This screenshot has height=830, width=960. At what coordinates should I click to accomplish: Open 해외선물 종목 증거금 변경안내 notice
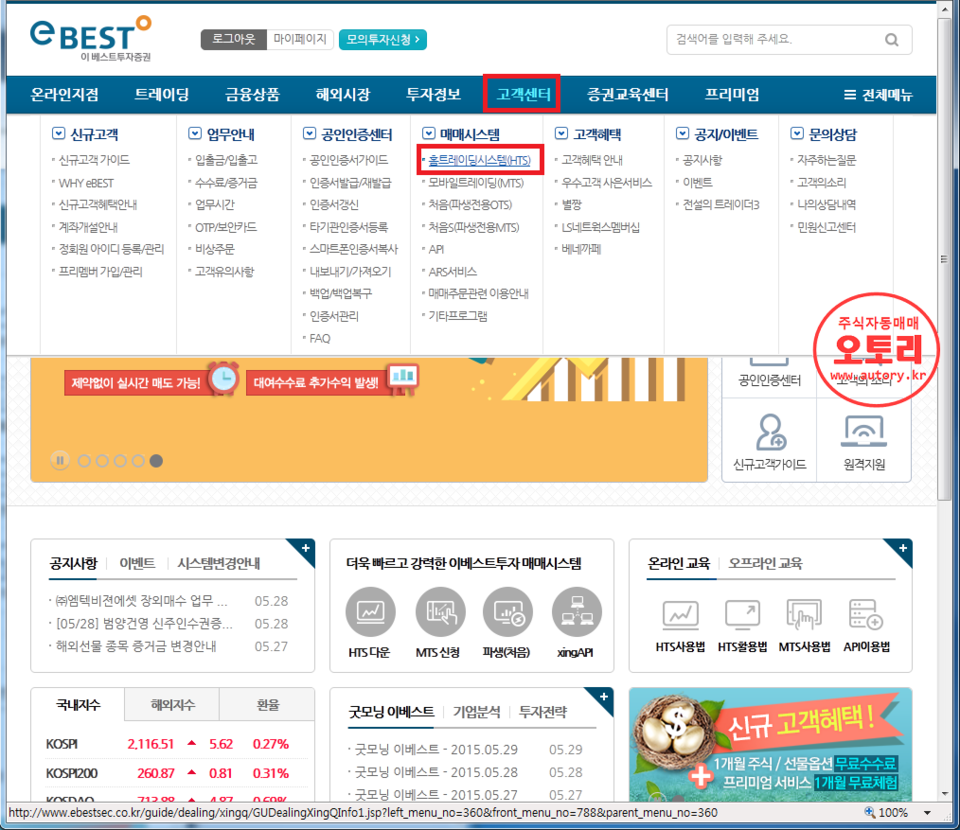pyautogui.click(x=135, y=646)
